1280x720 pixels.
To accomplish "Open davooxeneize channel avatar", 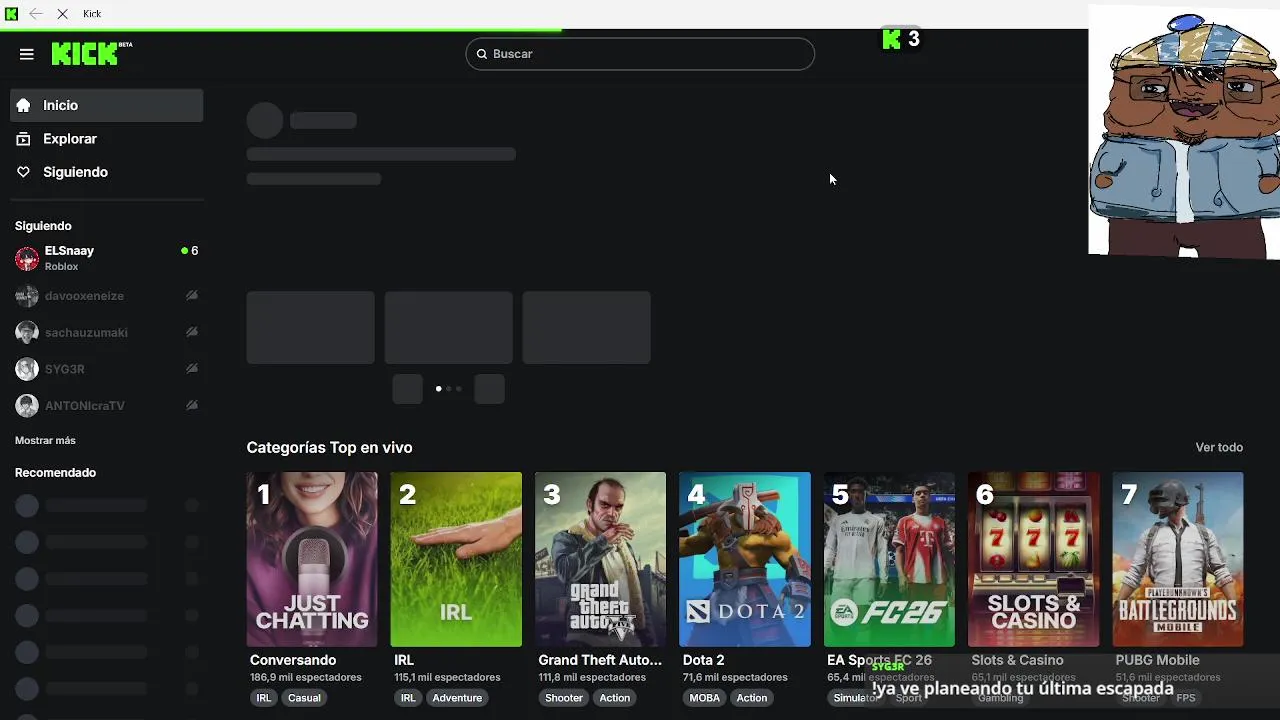I will point(27,296).
